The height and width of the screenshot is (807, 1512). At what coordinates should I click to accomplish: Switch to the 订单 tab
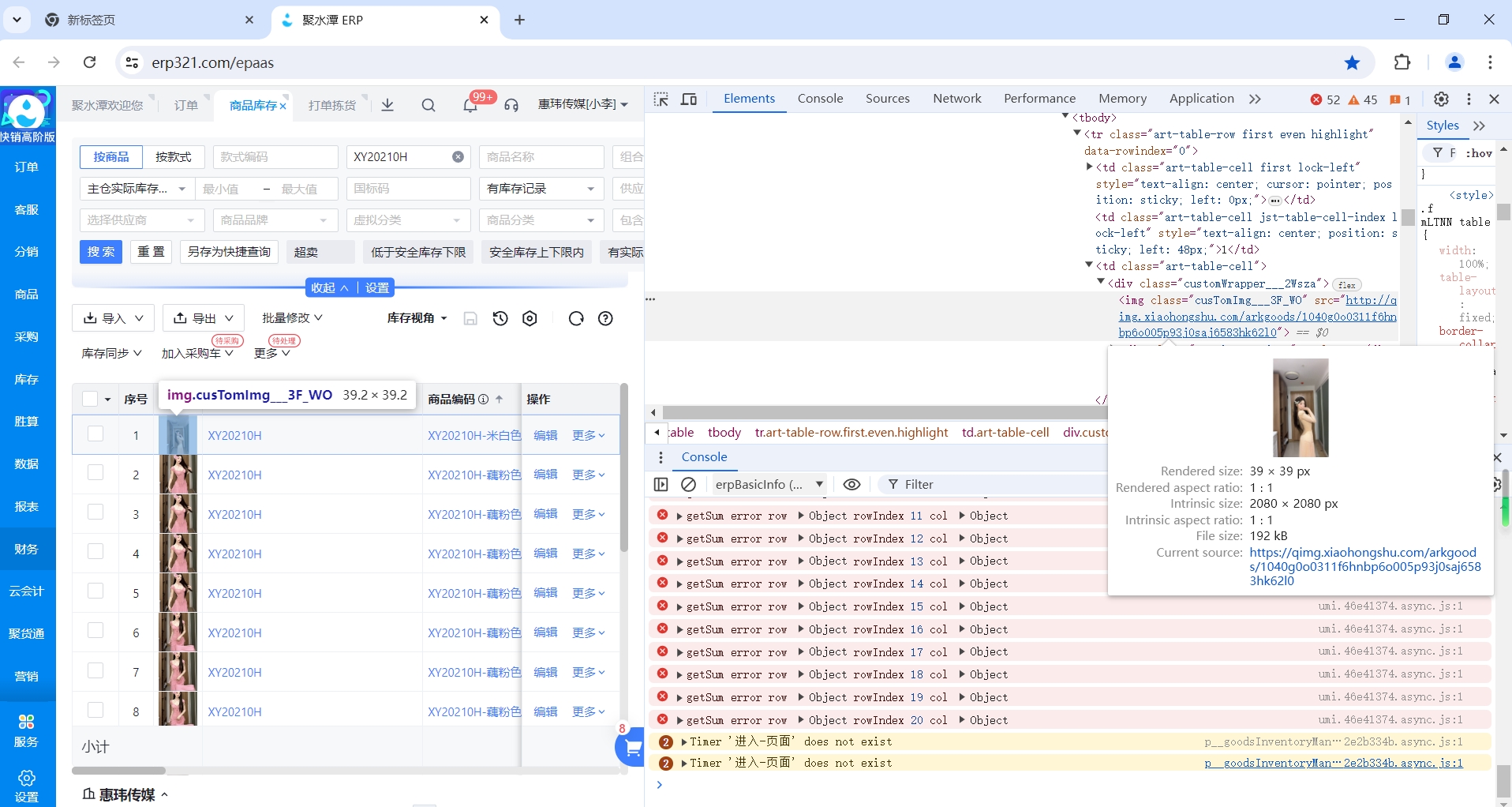186,105
